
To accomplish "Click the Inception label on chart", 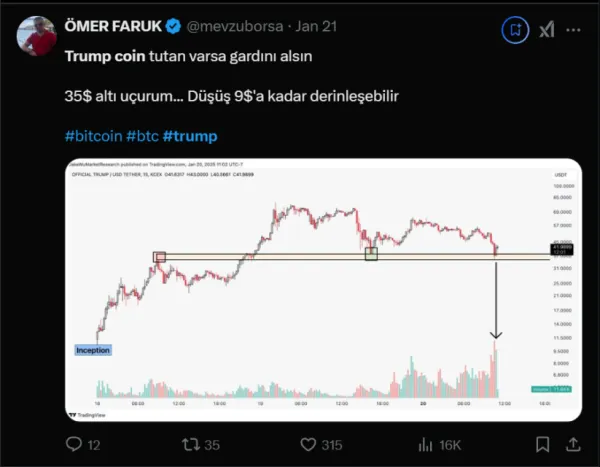I will [93, 350].
